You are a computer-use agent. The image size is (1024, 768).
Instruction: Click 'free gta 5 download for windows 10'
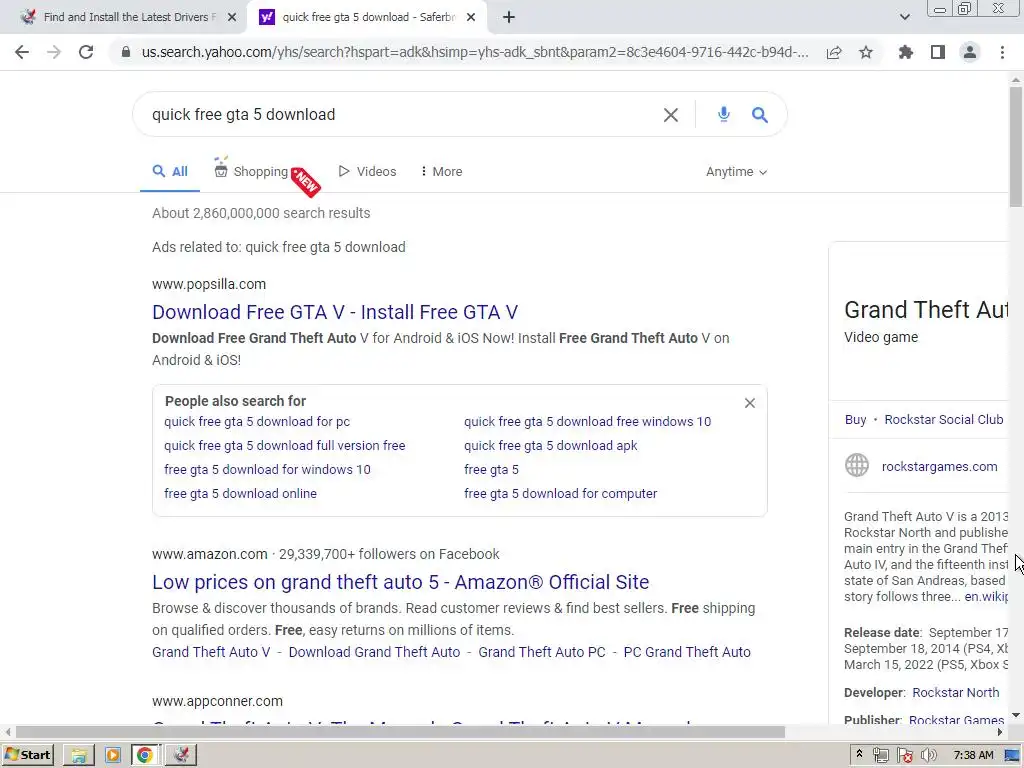(x=267, y=470)
